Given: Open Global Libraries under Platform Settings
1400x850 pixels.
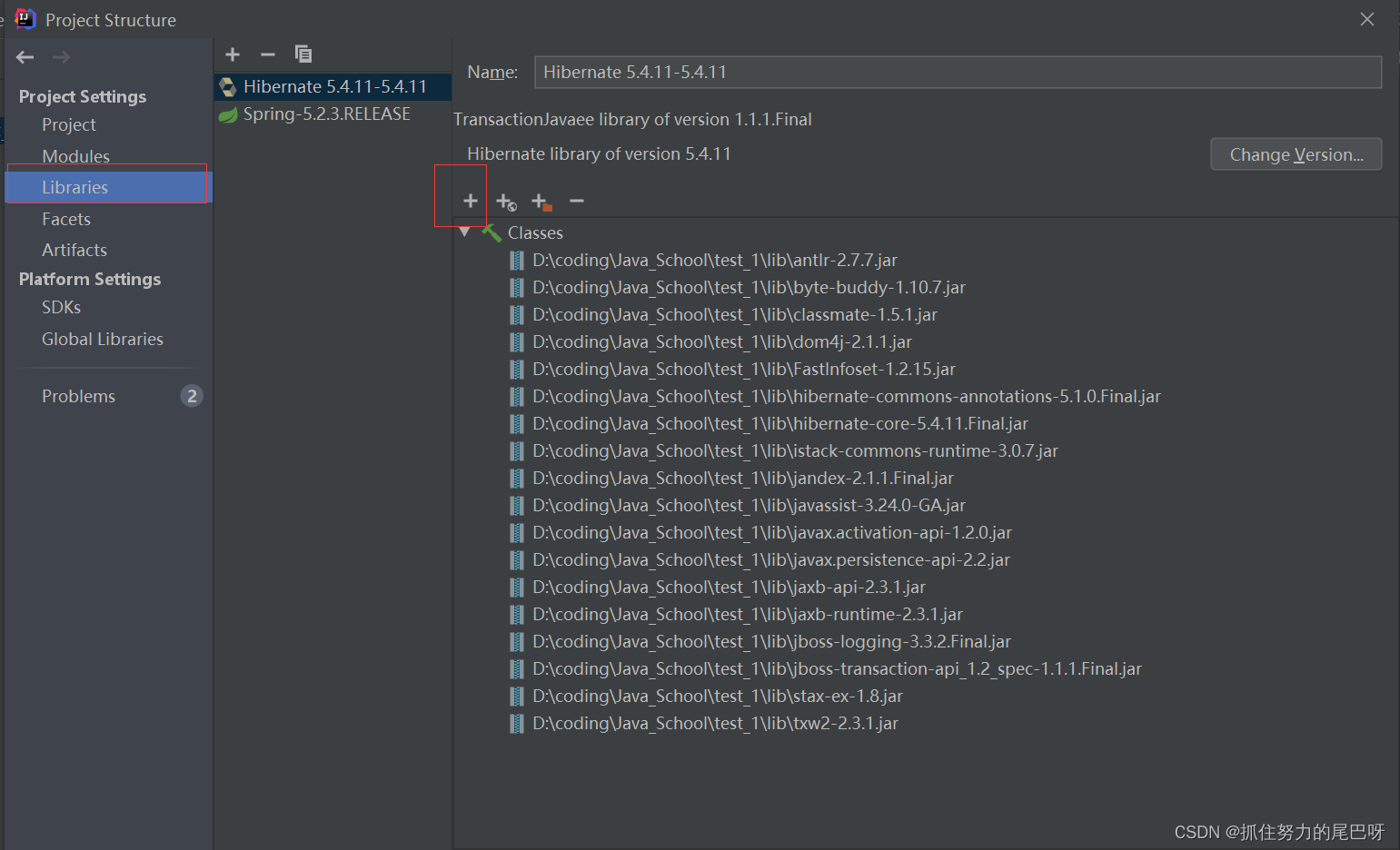Looking at the screenshot, I should click(103, 339).
